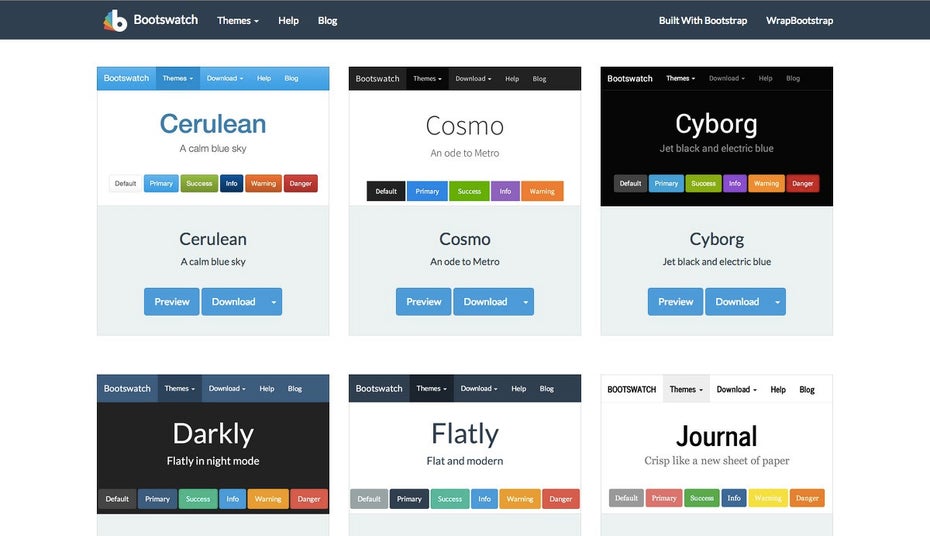Click the large Flatly heading in the preview

pyautogui.click(x=465, y=434)
